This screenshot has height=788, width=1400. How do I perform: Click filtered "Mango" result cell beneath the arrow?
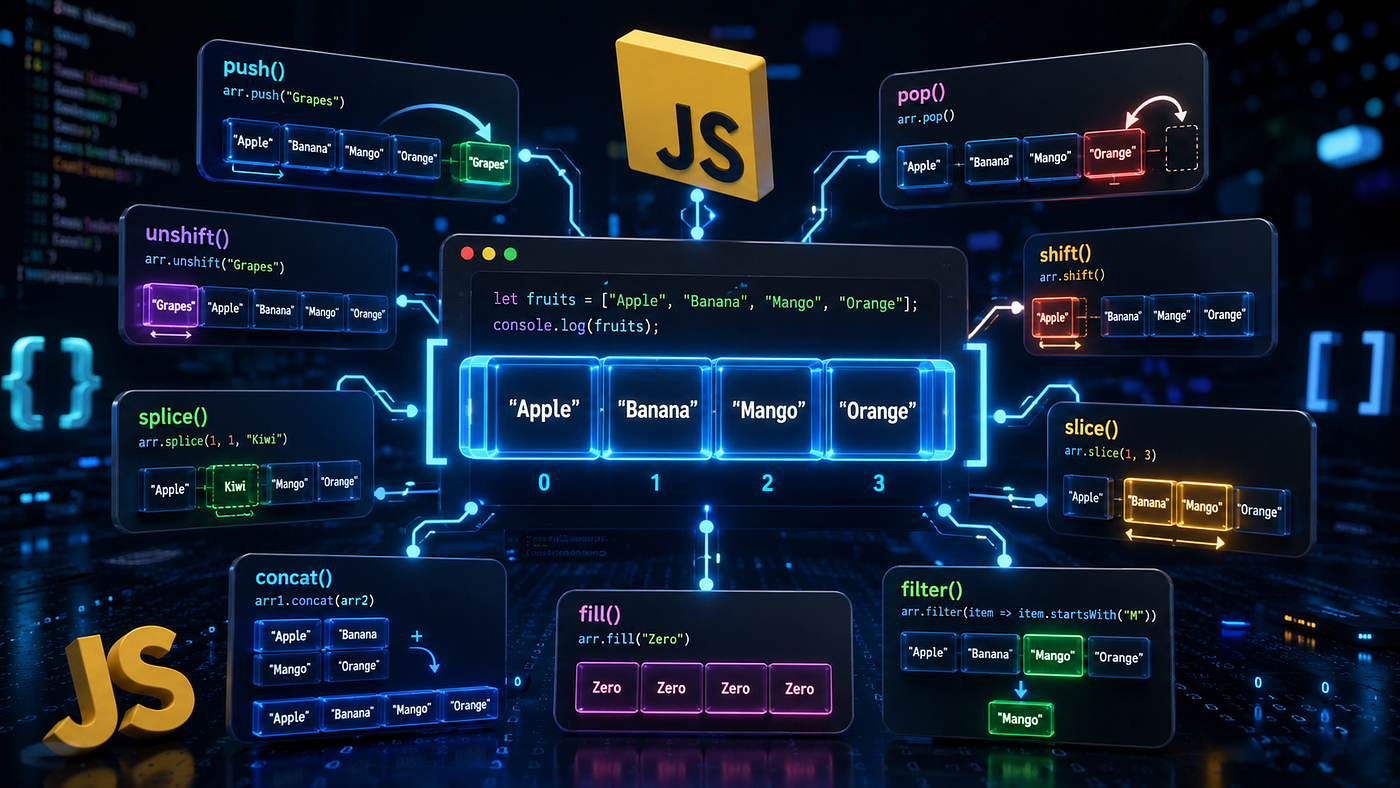point(1021,719)
